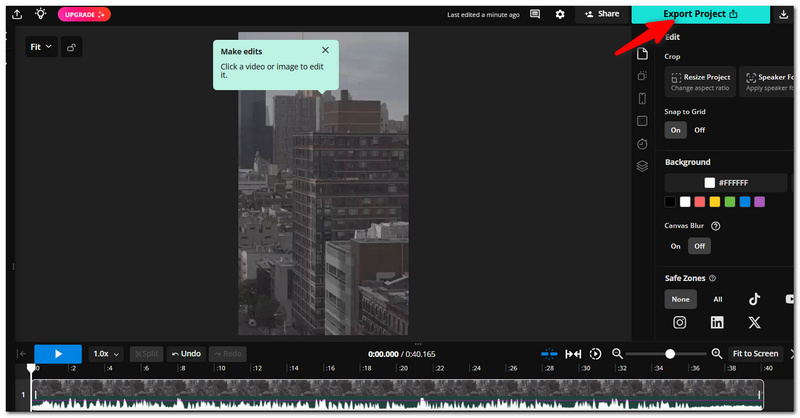Click the Split button
800x418 pixels.
pyautogui.click(x=146, y=354)
